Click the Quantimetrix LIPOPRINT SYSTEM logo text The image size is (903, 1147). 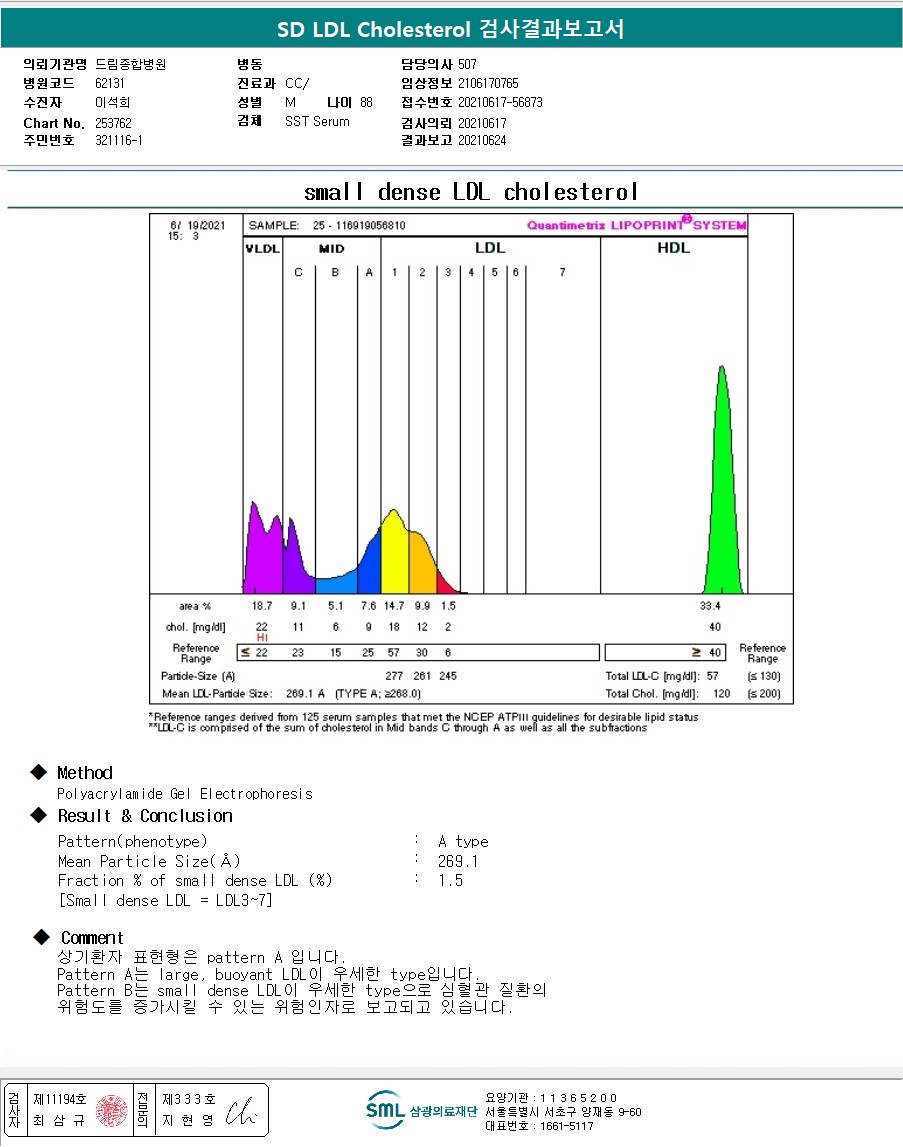click(637, 224)
